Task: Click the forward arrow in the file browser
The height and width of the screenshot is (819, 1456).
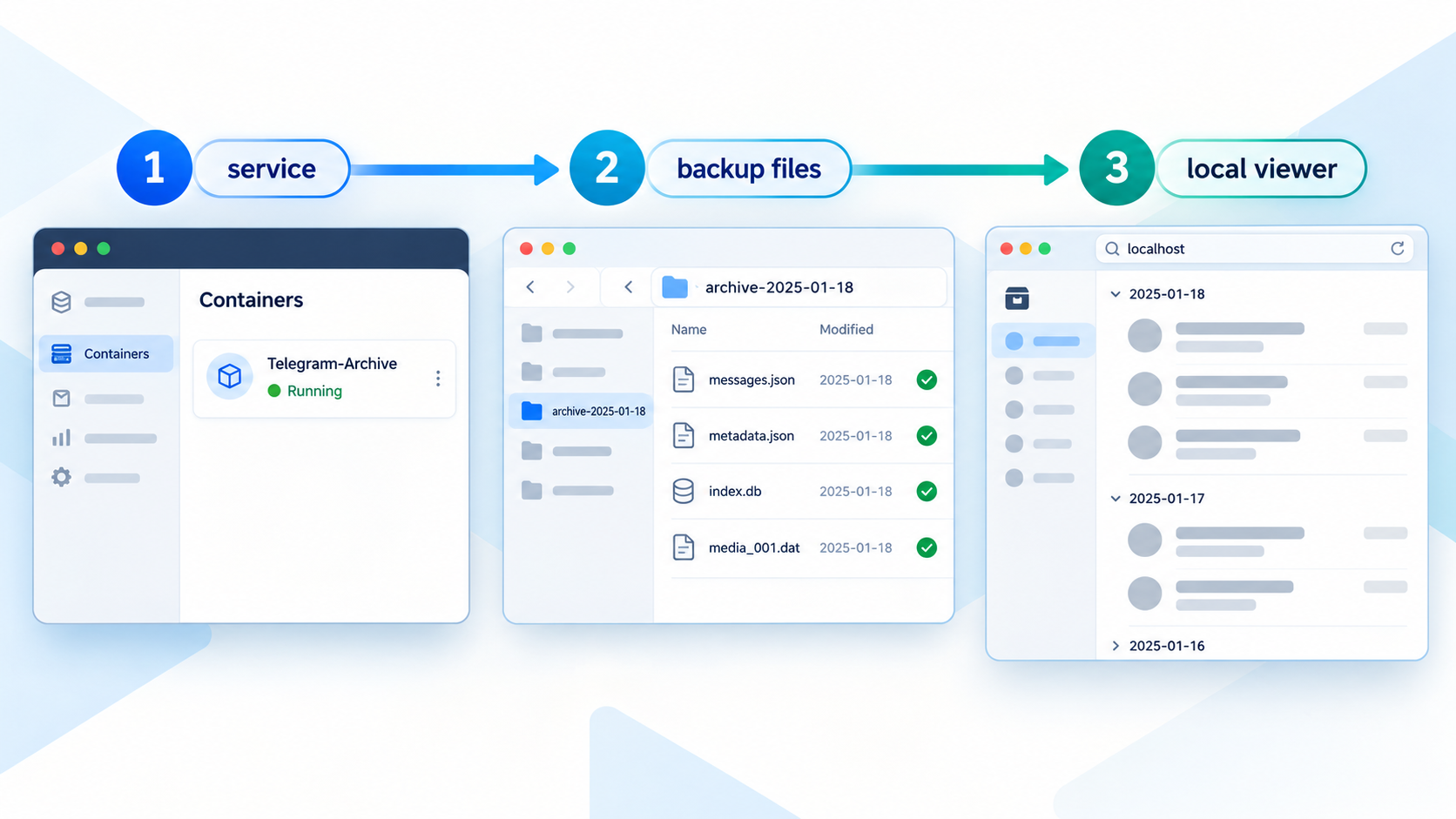Action: tap(570, 286)
